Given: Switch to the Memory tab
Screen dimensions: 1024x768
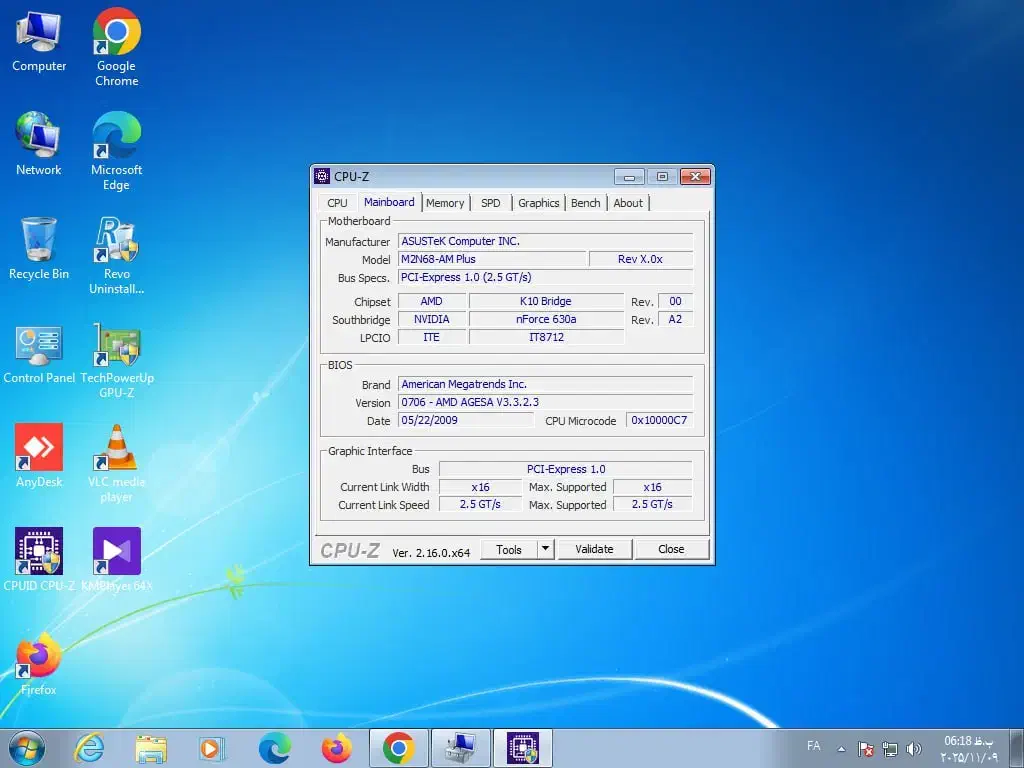Looking at the screenshot, I should 445,203.
